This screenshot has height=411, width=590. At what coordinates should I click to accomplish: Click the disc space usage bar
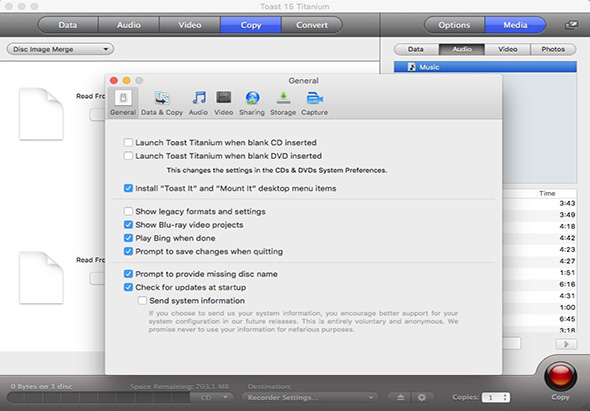click(x=99, y=397)
